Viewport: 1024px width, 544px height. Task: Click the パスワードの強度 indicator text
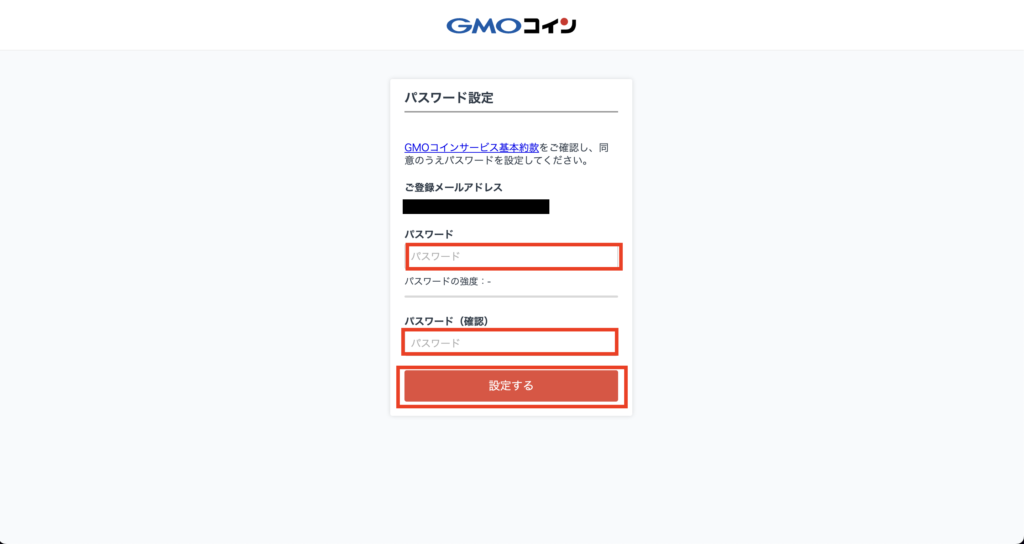coord(447,281)
